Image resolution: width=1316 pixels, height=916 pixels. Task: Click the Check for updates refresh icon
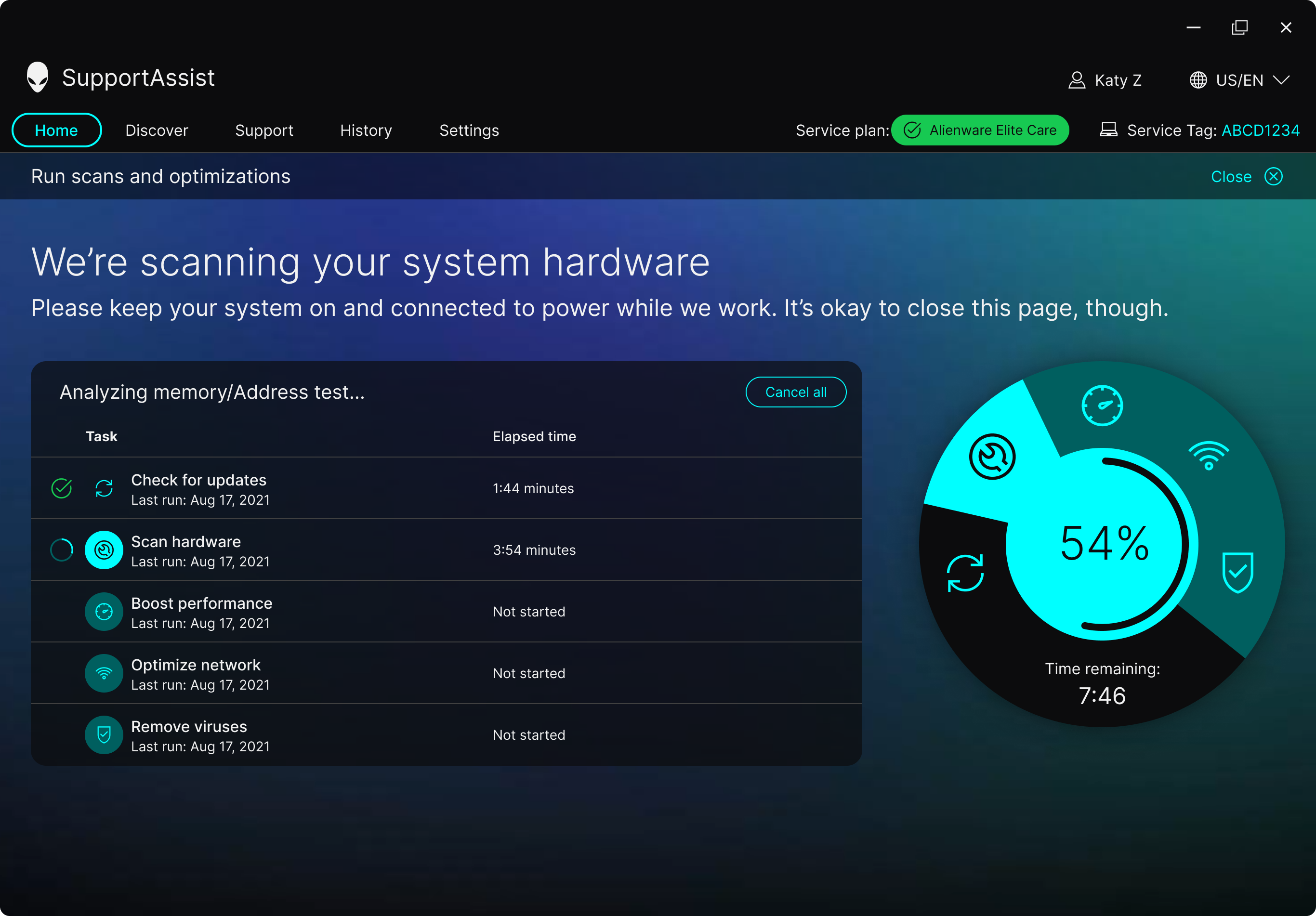coord(104,488)
